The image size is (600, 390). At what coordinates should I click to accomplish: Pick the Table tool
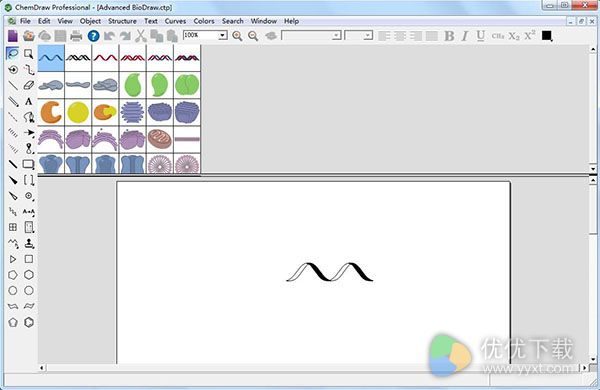pyautogui.click(x=13, y=227)
